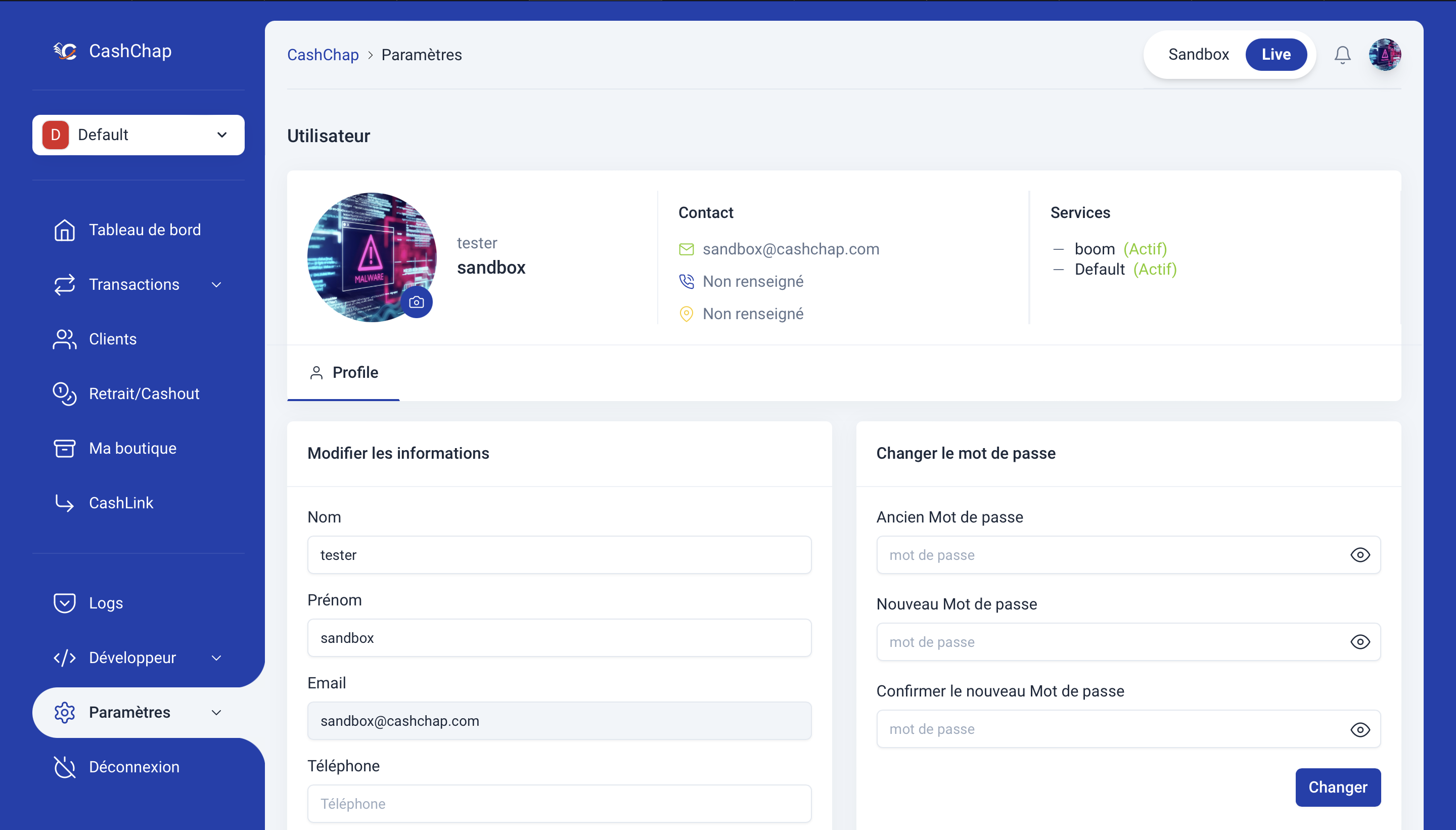Click the camera icon to change profile photo

[x=417, y=302]
